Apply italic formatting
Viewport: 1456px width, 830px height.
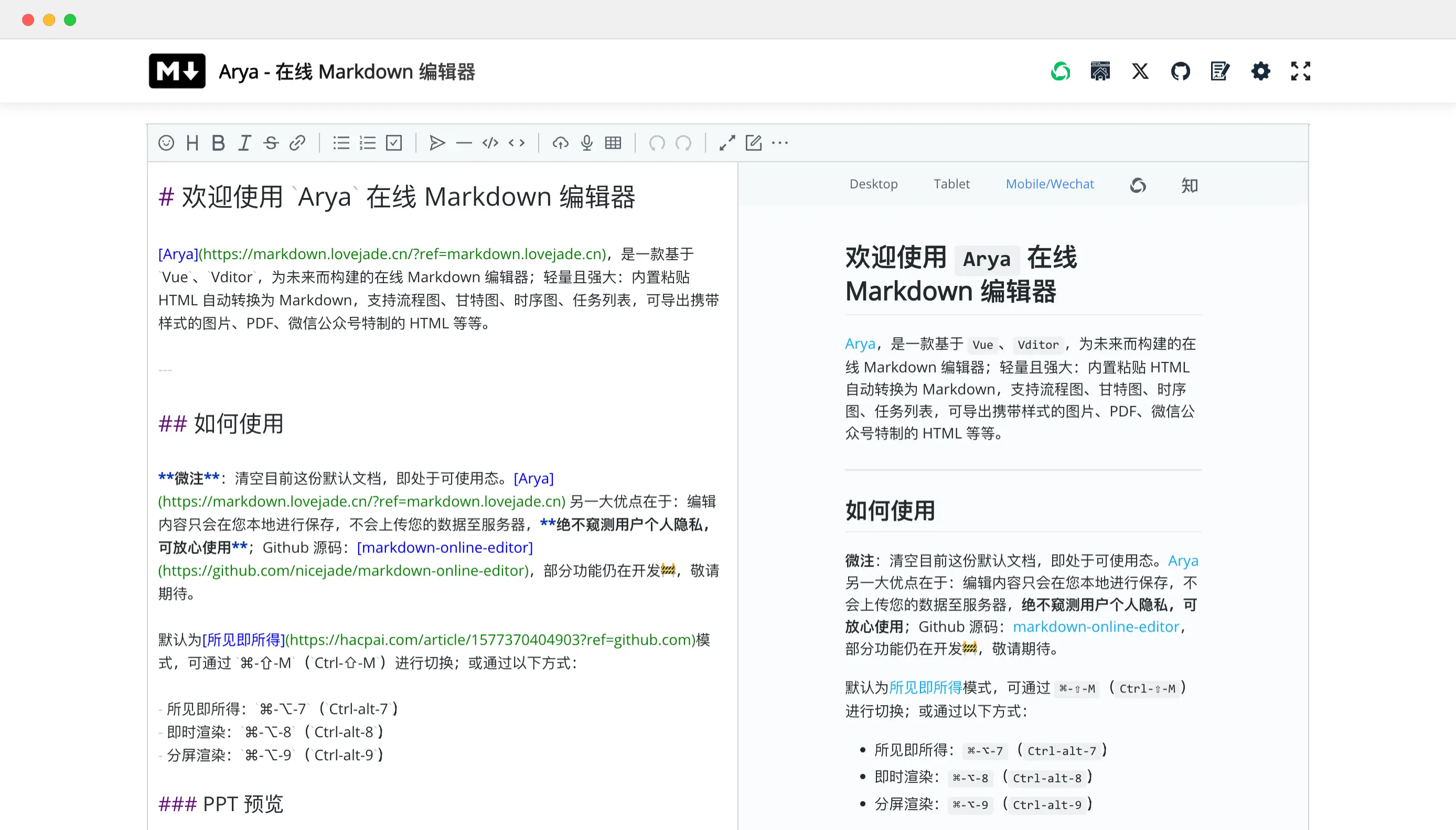(x=244, y=143)
